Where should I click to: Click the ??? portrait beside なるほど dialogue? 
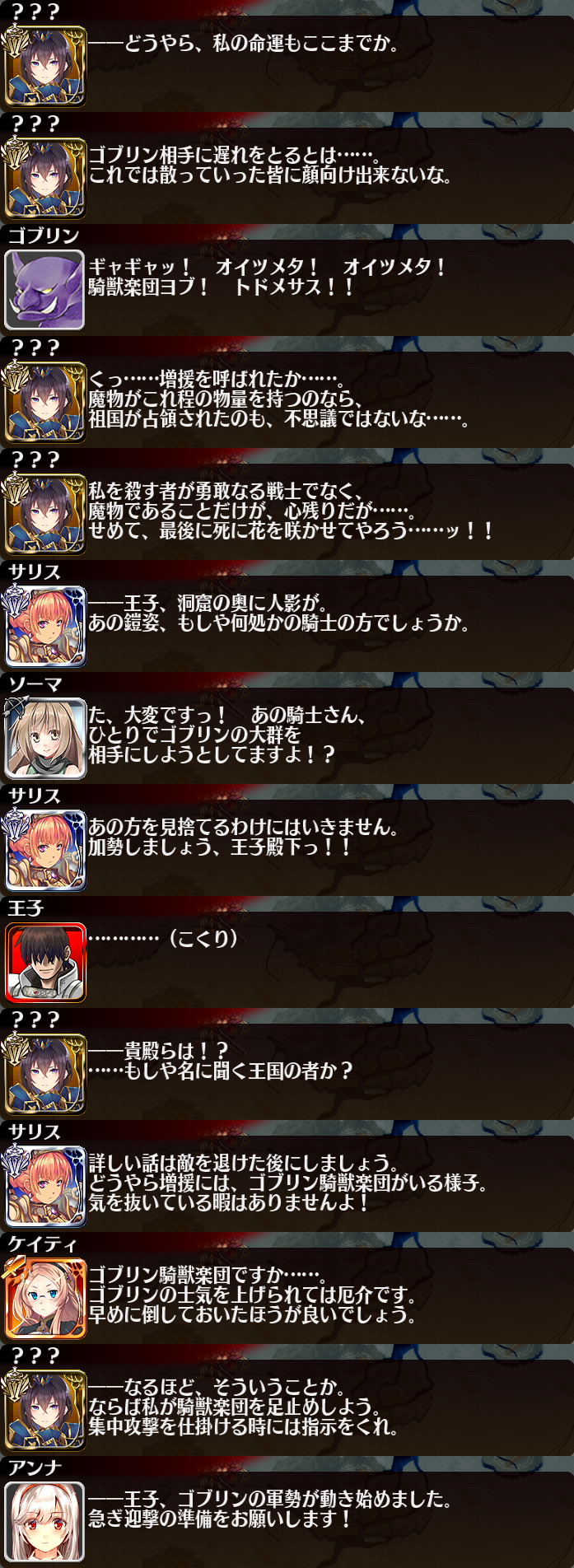tap(44, 1410)
